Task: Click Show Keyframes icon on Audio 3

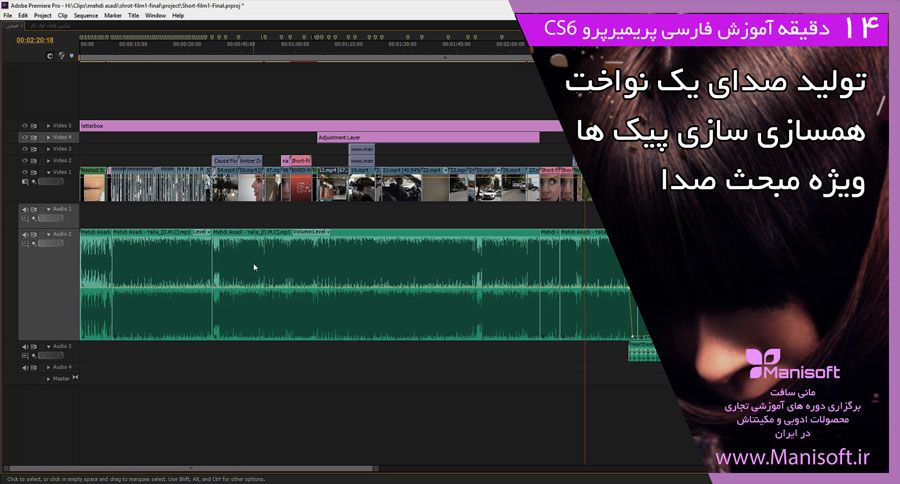Action: point(34,356)
